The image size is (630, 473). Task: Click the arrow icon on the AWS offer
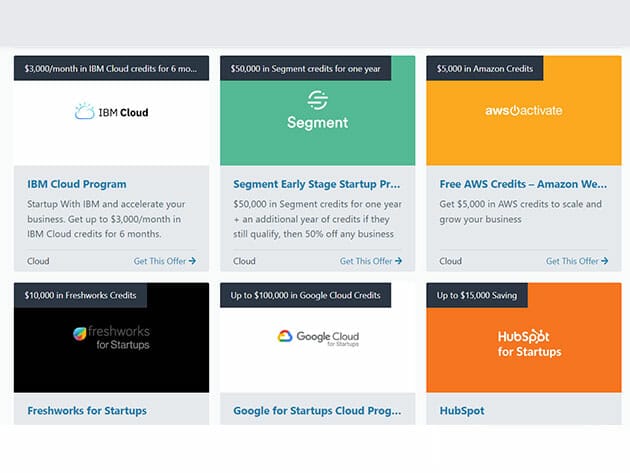pyautogui.click(x=605, y=261)
